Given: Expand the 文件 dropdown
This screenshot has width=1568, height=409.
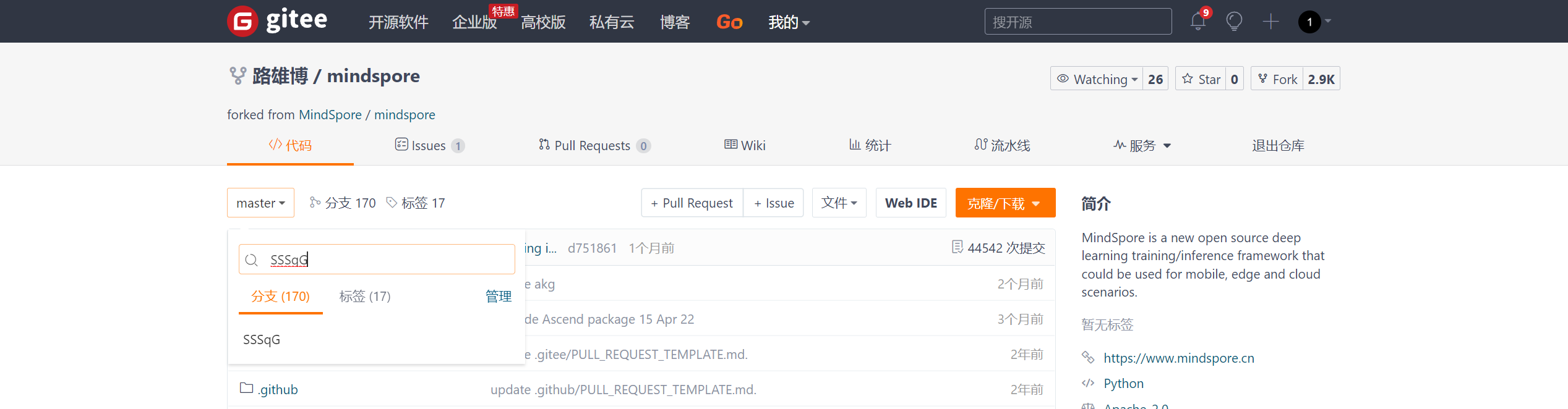Looking at the screenshot, I should [839, 203].
